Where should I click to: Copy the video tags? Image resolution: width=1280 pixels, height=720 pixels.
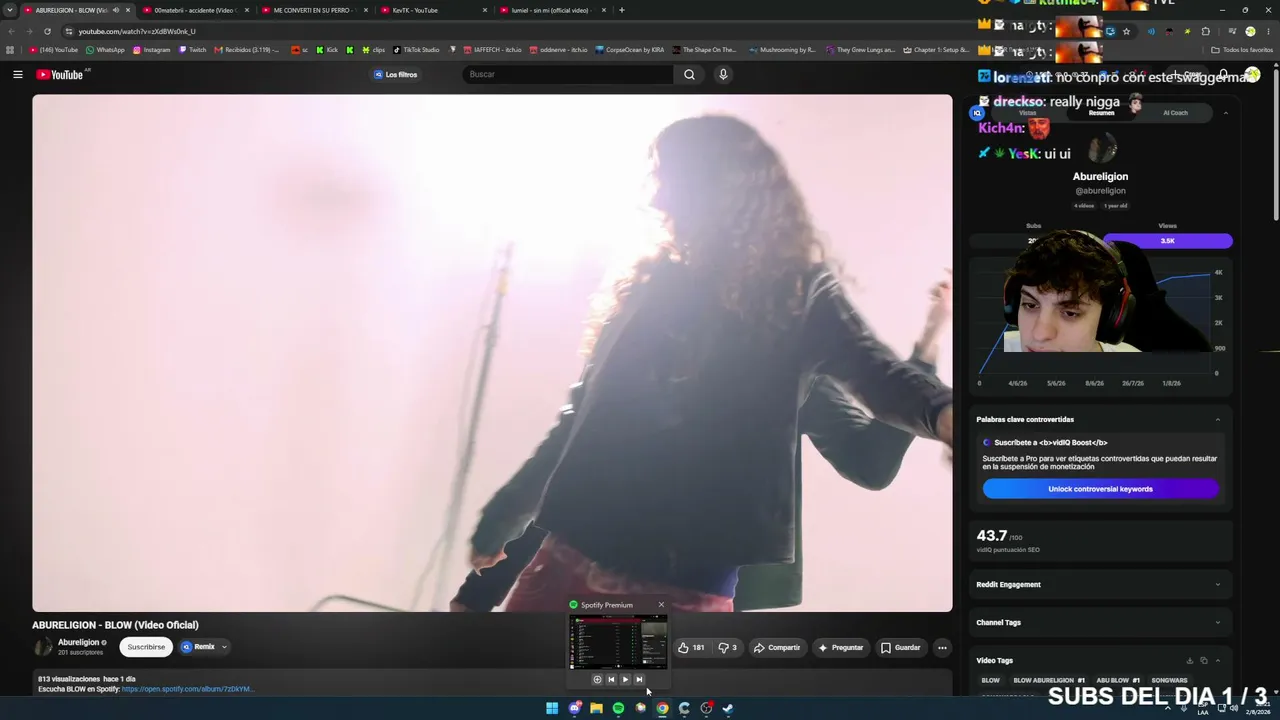pos(1204,661)
